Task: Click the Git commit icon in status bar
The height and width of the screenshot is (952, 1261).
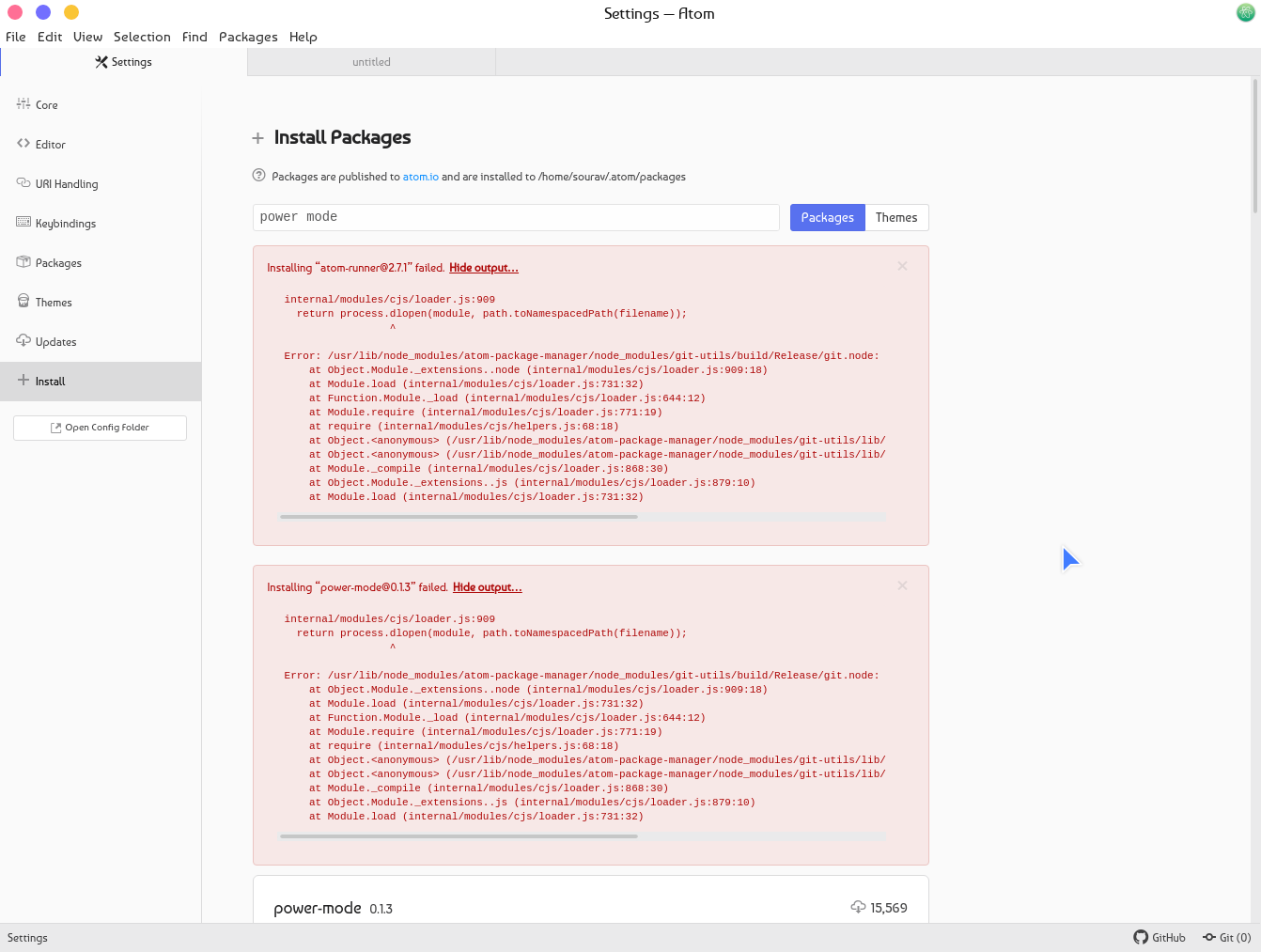Action: (x=1209, y=937)
